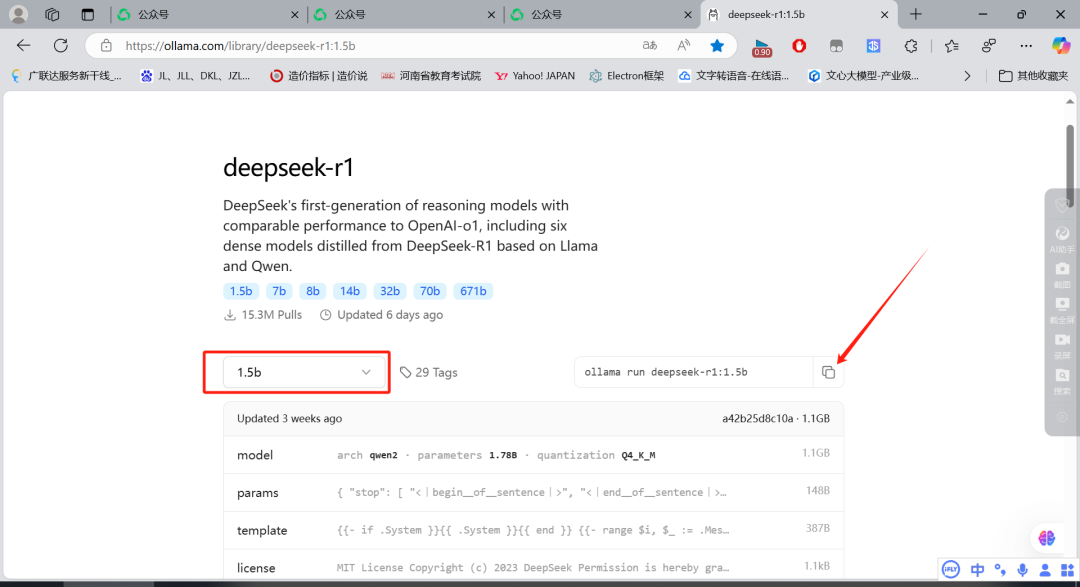Open the Electron框架 bookmark
The height and width of the screenshot is (587, 1080).
coord(626,76)
